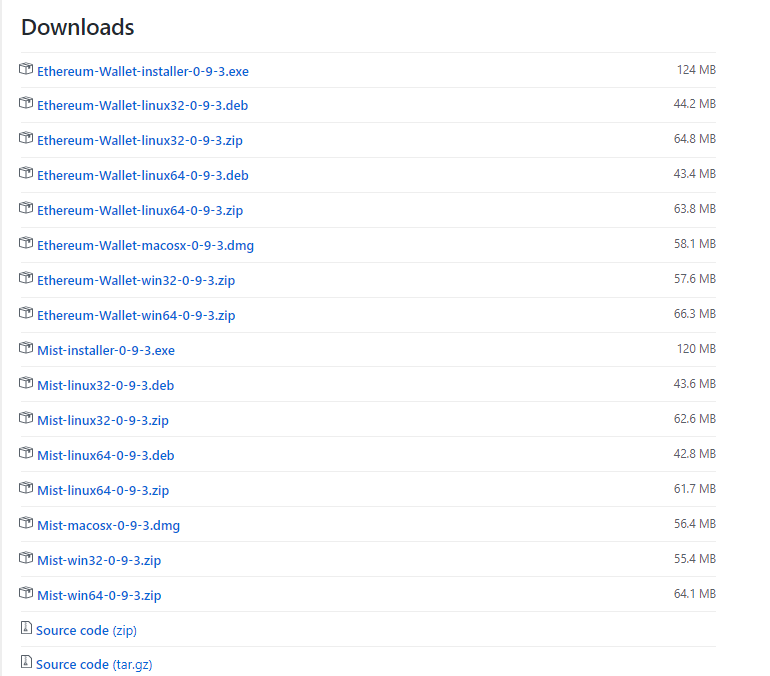Click the 55.4 MB file size

click(695, 559)
